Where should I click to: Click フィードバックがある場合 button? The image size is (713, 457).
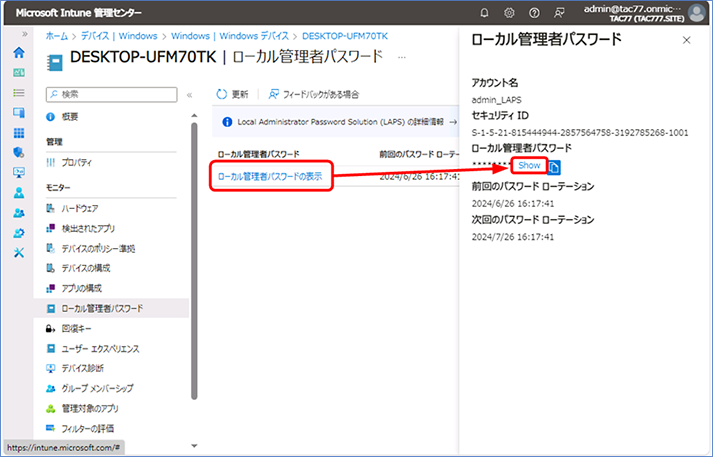click(313, 94)
